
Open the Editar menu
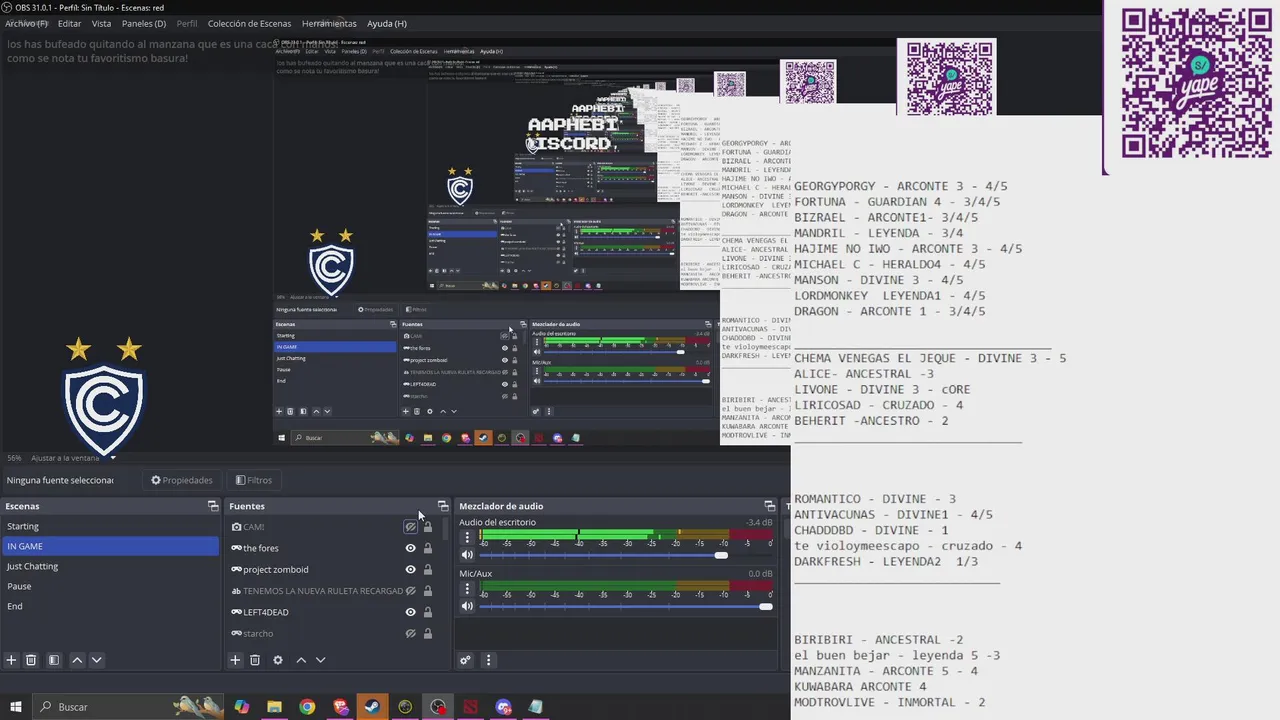[x=69, y=23]
